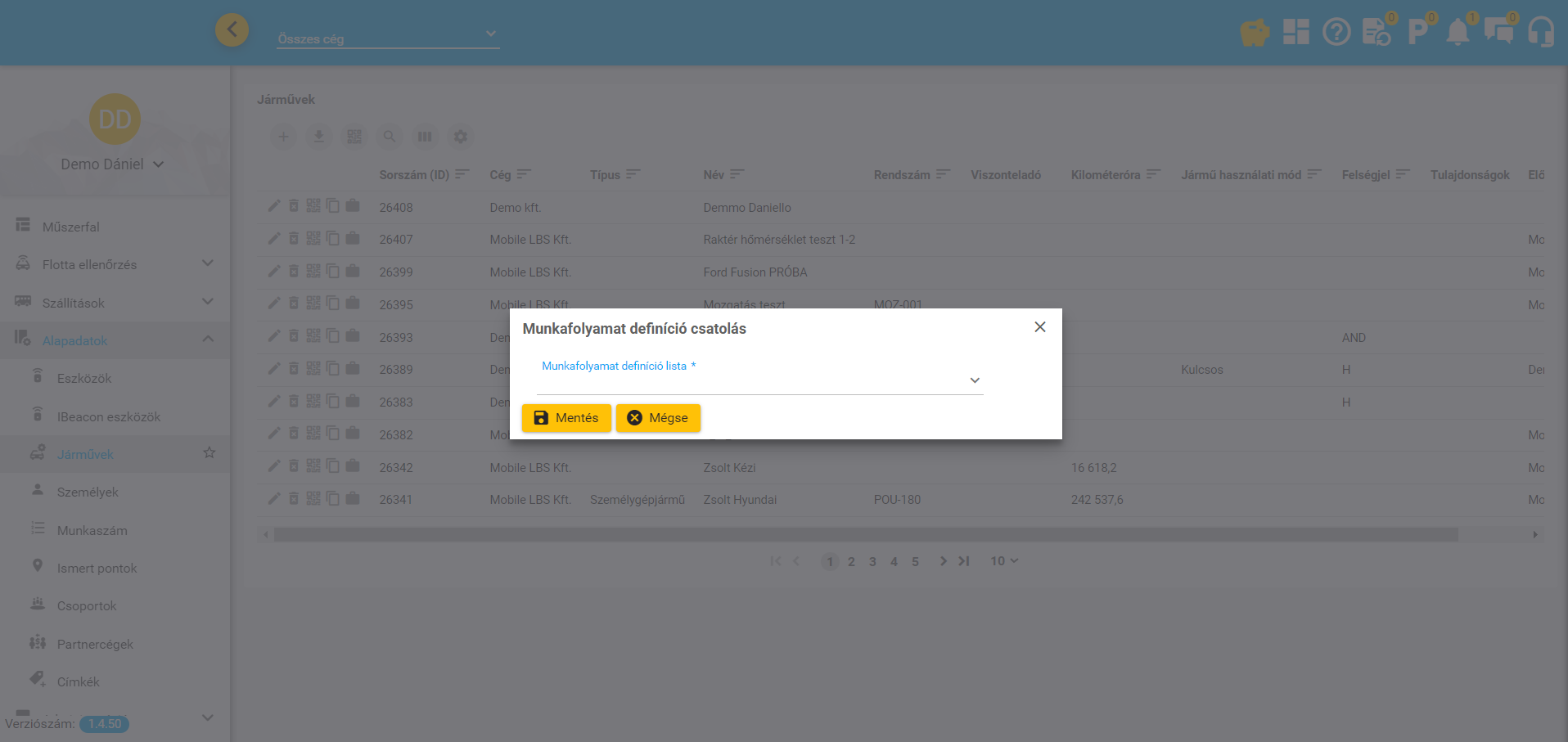Screen dimensions: 1568x742
Task: Click the add vehicle plus icon
Action: [283, 137]
